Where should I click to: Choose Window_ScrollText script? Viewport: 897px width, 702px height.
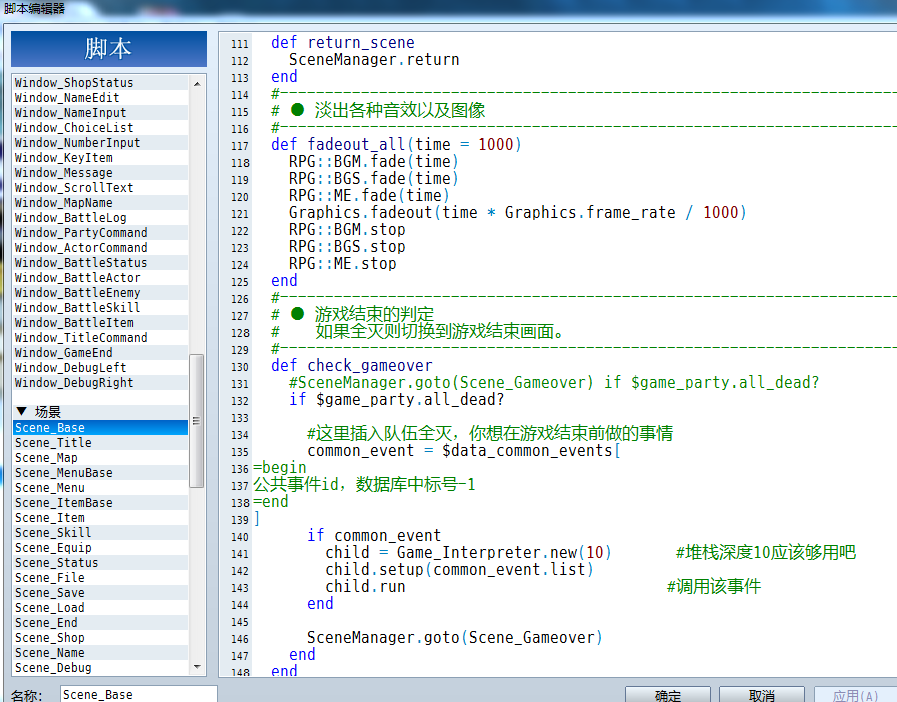pos(100,188)
